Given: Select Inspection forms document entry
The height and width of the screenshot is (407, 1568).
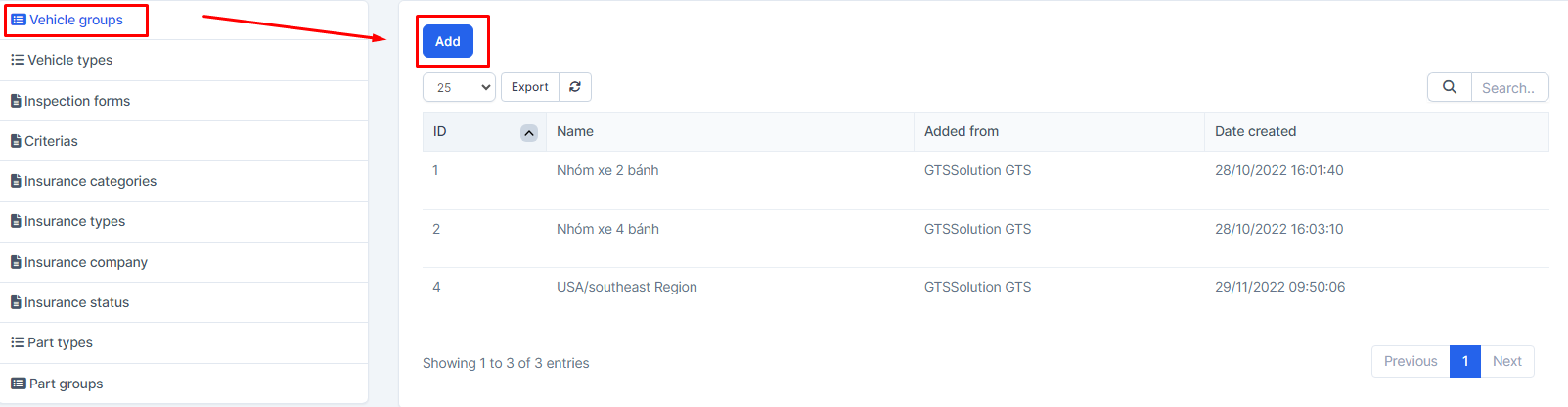Looking at the screenshot, I should tap(70, 101).
